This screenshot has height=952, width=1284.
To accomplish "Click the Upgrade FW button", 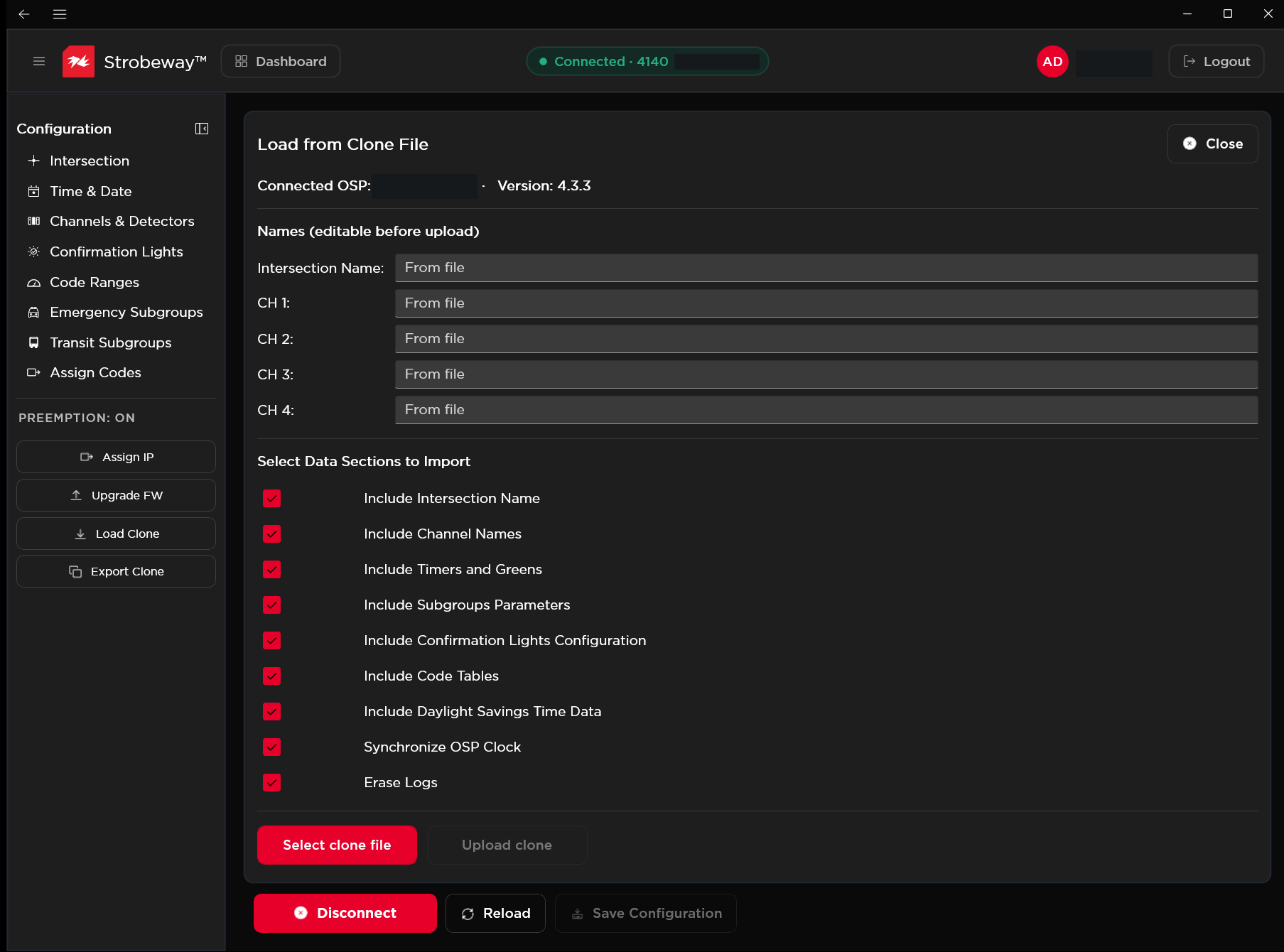I will pos(116,495).
